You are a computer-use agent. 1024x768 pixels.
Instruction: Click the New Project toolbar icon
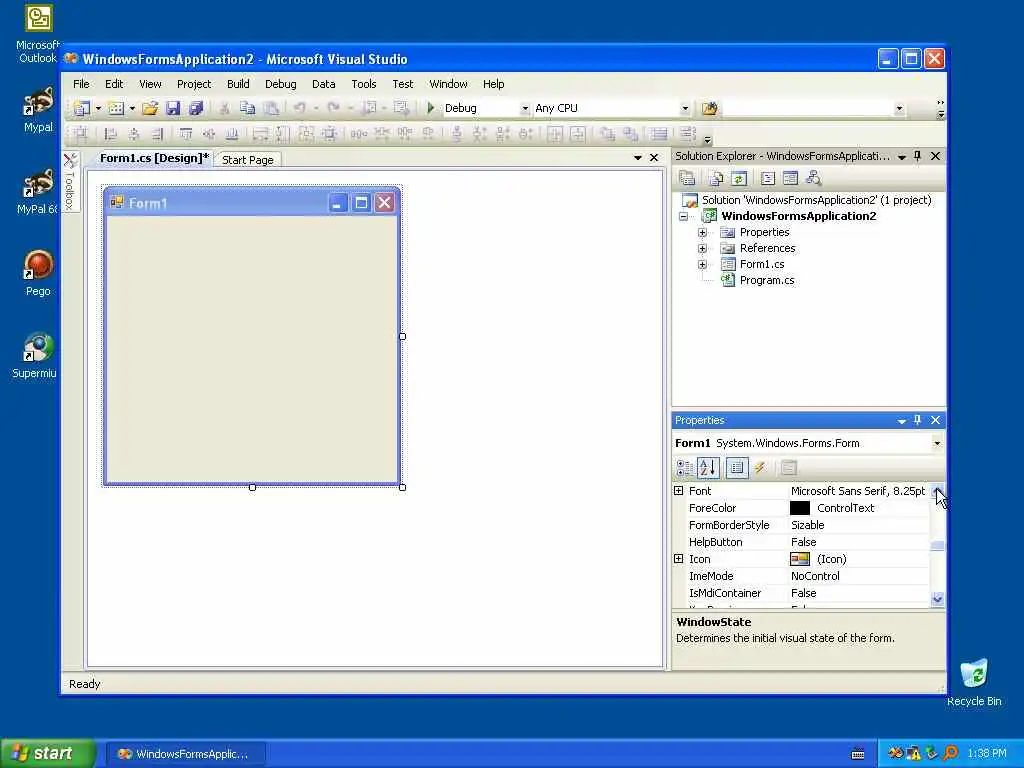tap(82, 108)
